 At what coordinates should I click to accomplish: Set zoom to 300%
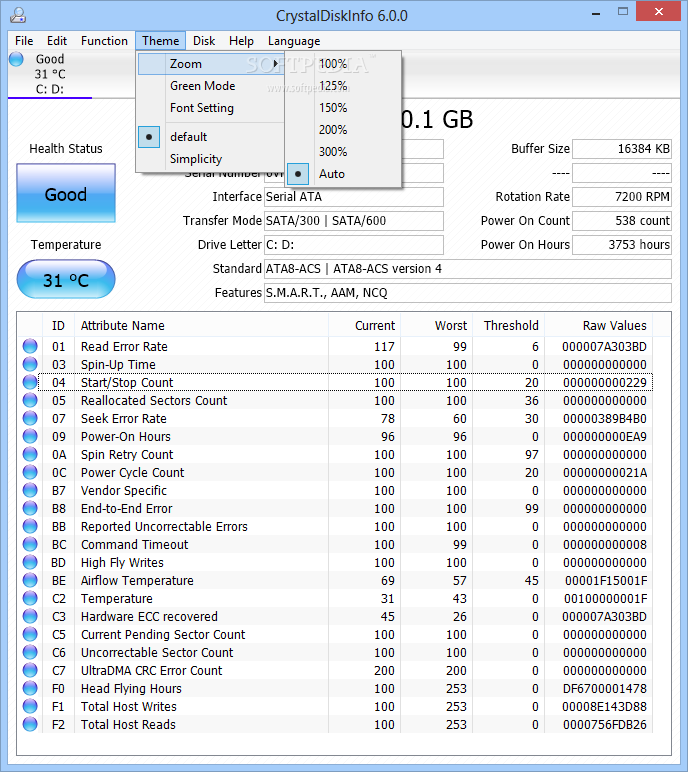[343, 152]
